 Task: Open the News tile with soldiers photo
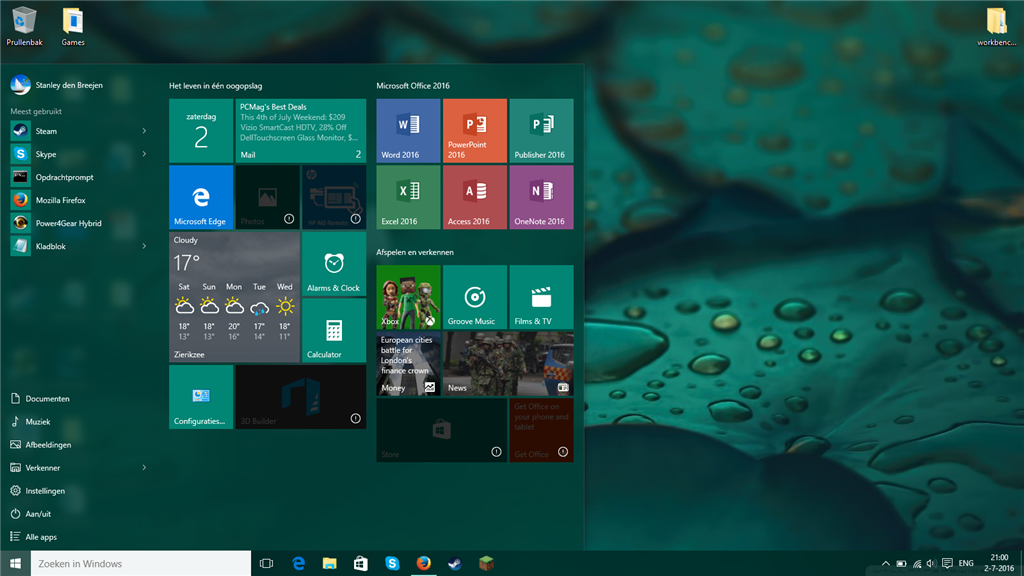508,364
